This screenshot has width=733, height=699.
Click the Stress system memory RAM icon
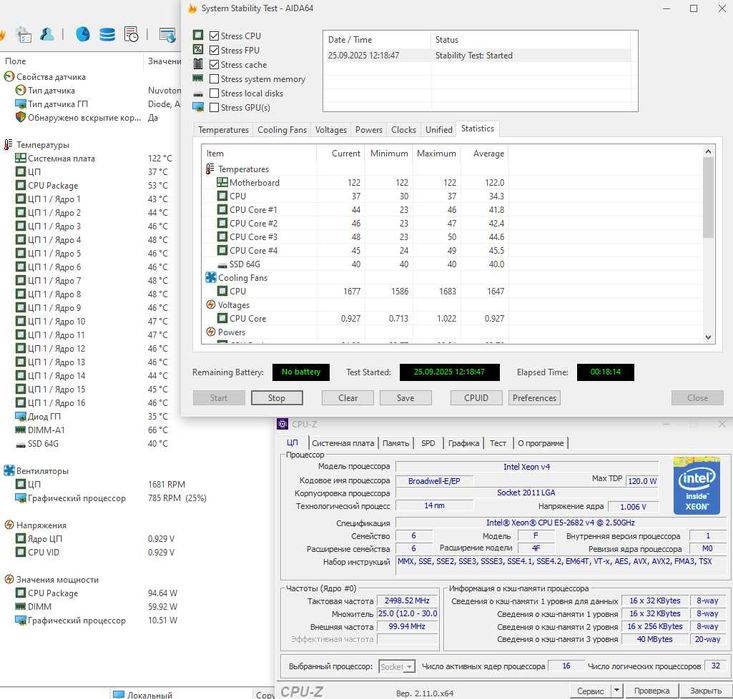pos(198,78)
